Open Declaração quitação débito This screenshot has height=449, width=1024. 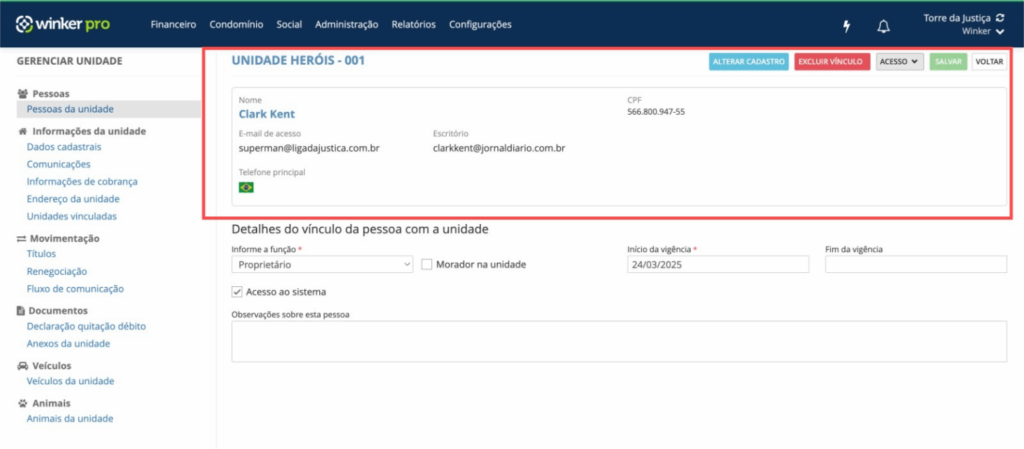pos(86,326)
